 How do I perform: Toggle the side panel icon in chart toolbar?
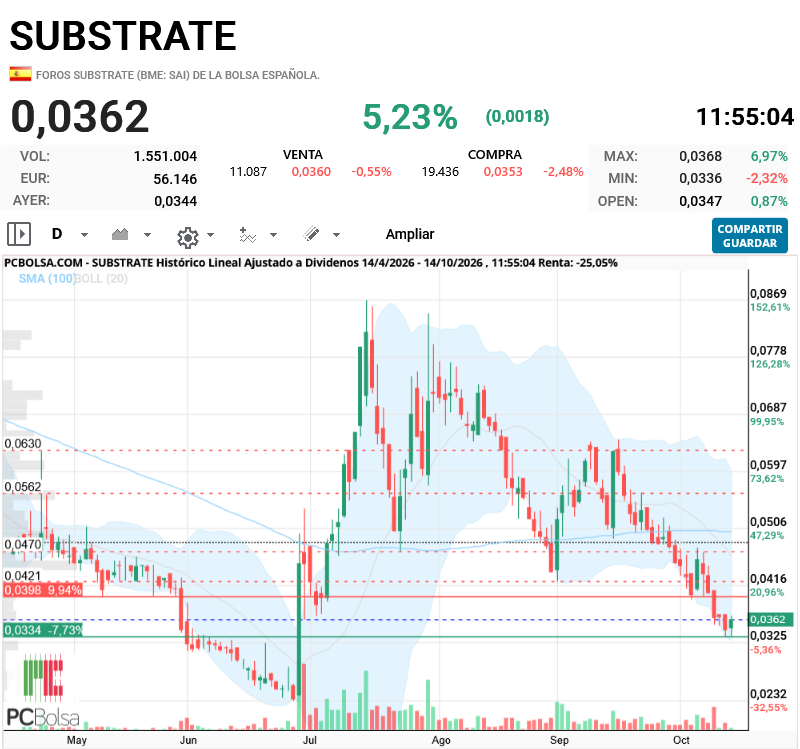click(19, 234)
